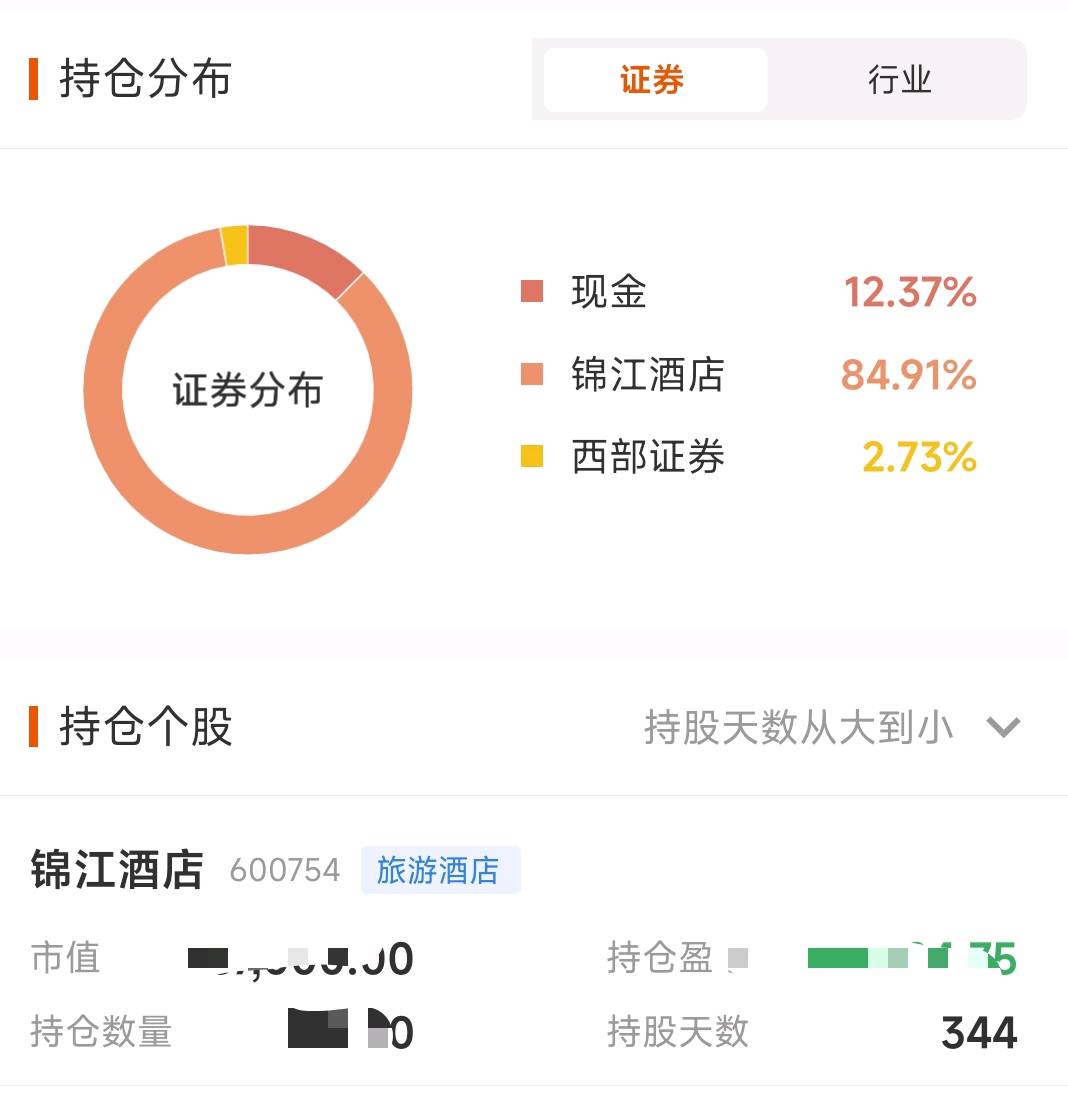Click the 84.91% holding percentage
Viewport: 1068px width, 1115px height.
(x=908, y=375)
